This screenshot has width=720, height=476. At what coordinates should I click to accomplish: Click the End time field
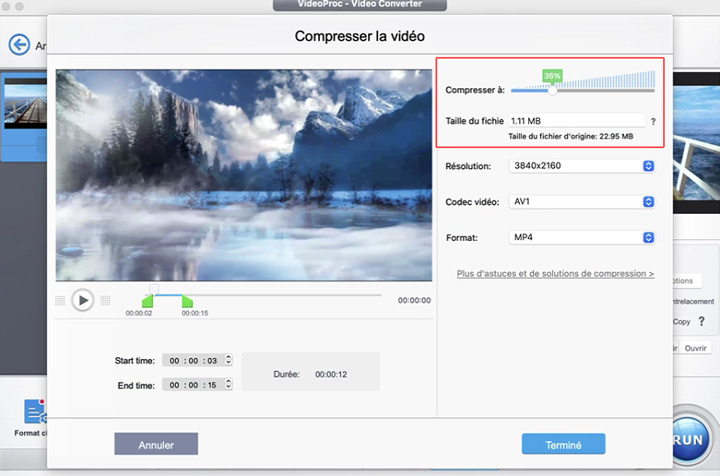[x=193, y=385]
